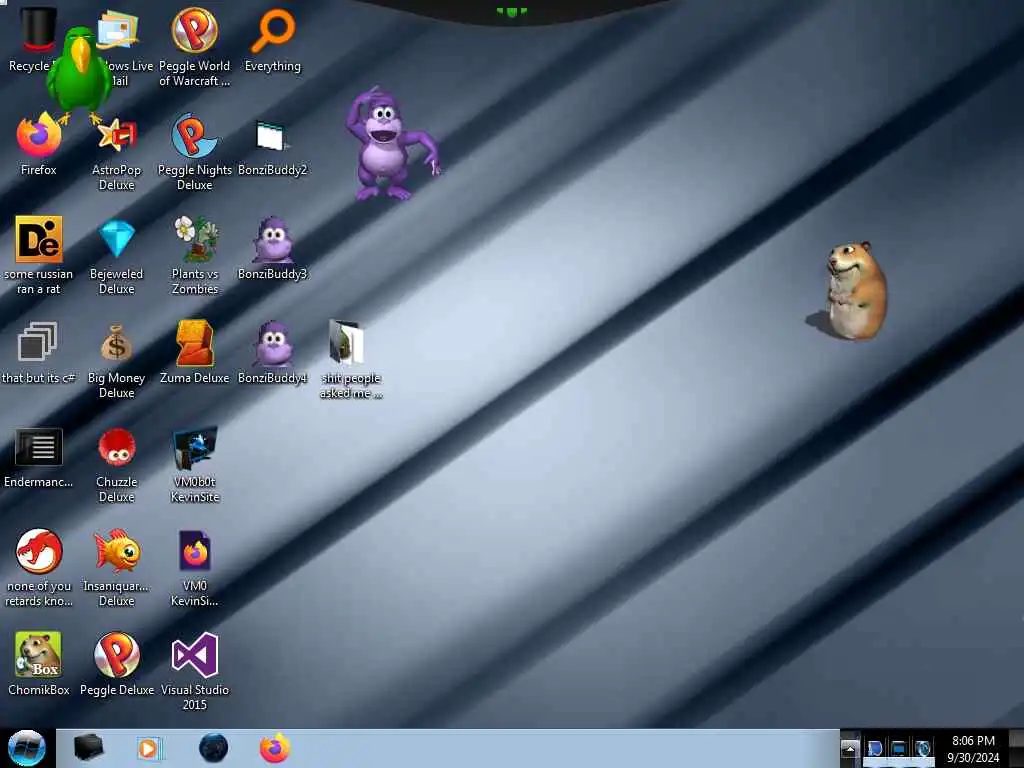This screenshot has width=1024, height=768.
Task: Open AstroPop Deluxe desktop shortcut
Action: coord(117,135)
